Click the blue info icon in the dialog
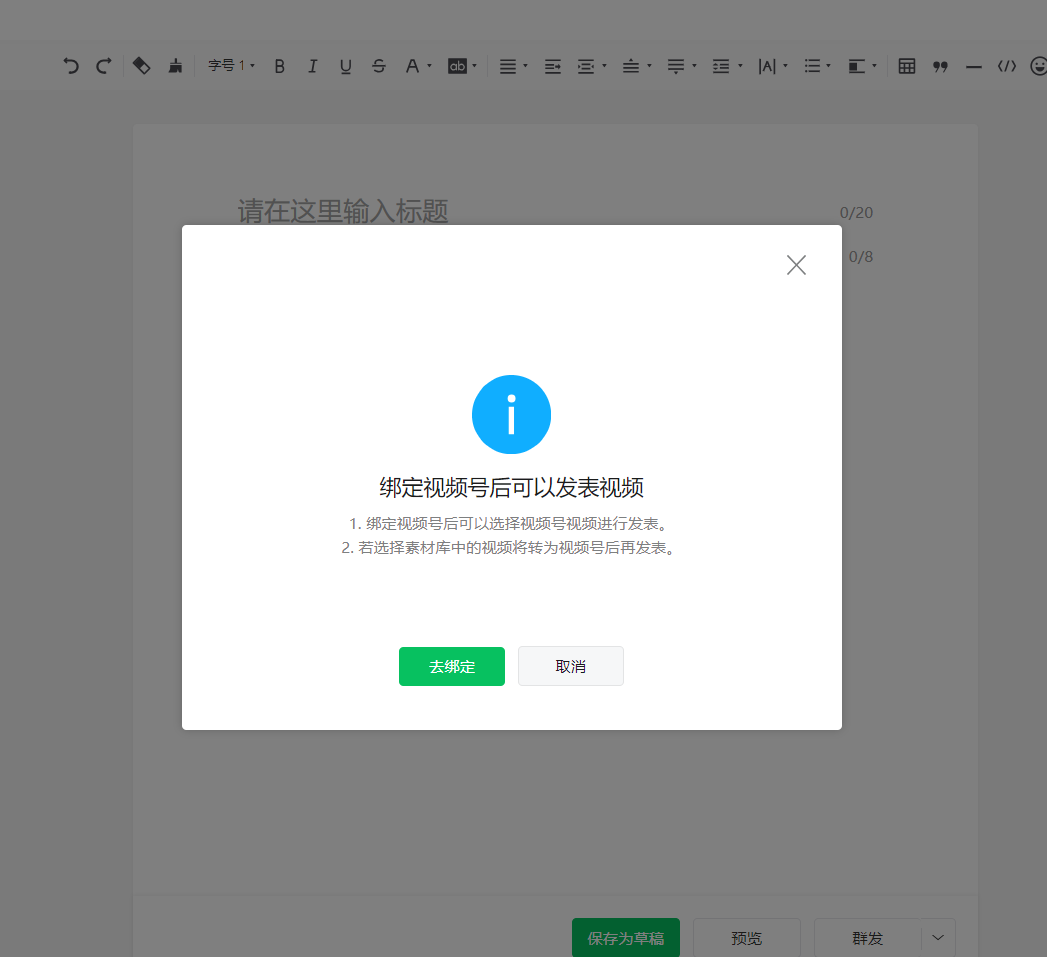1047x957 pixels. [511, 415]
